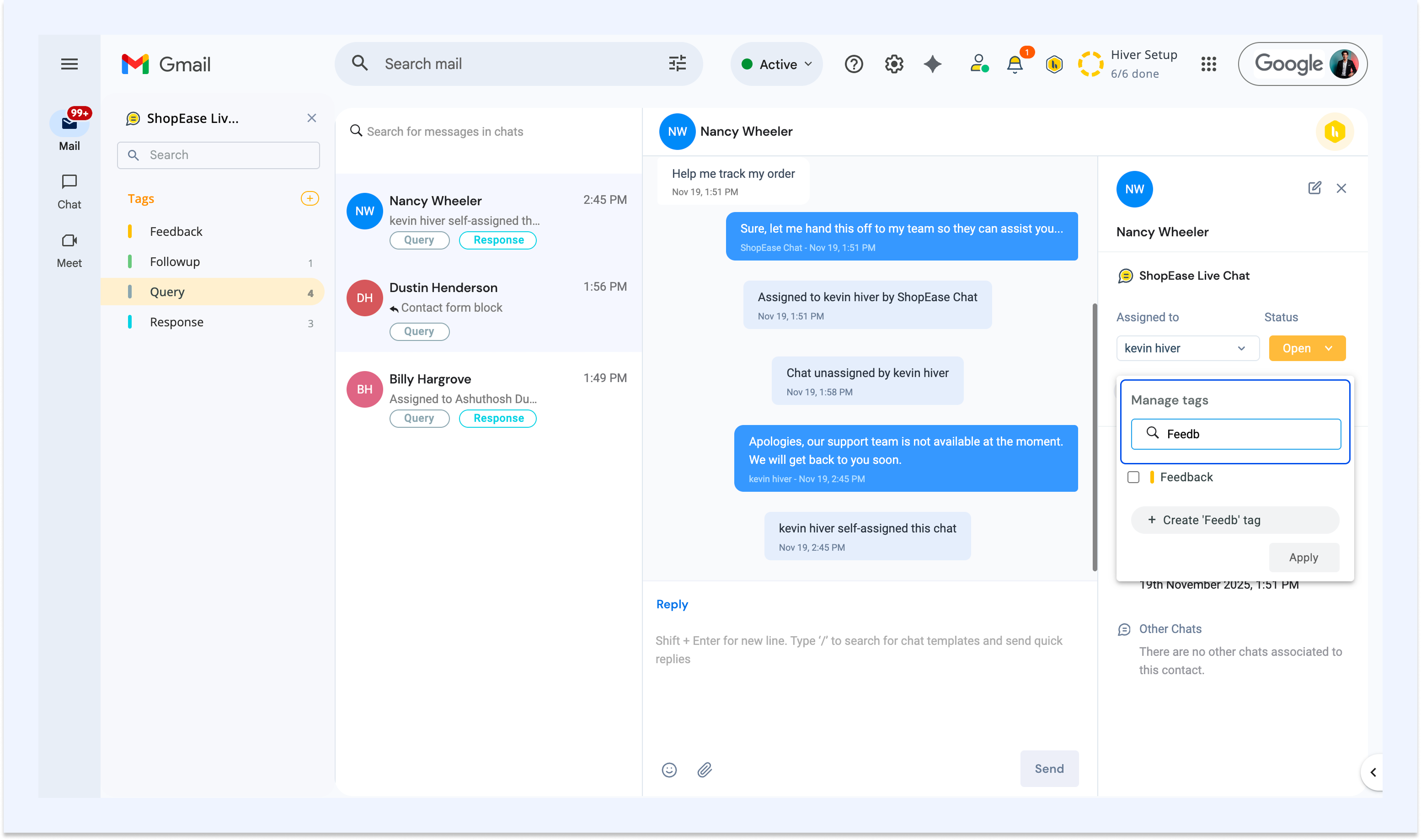Click the Hiver user availability icon
Image resolution: width=1421 pixels, height=840 pixels.
click(x=979, y=64)
